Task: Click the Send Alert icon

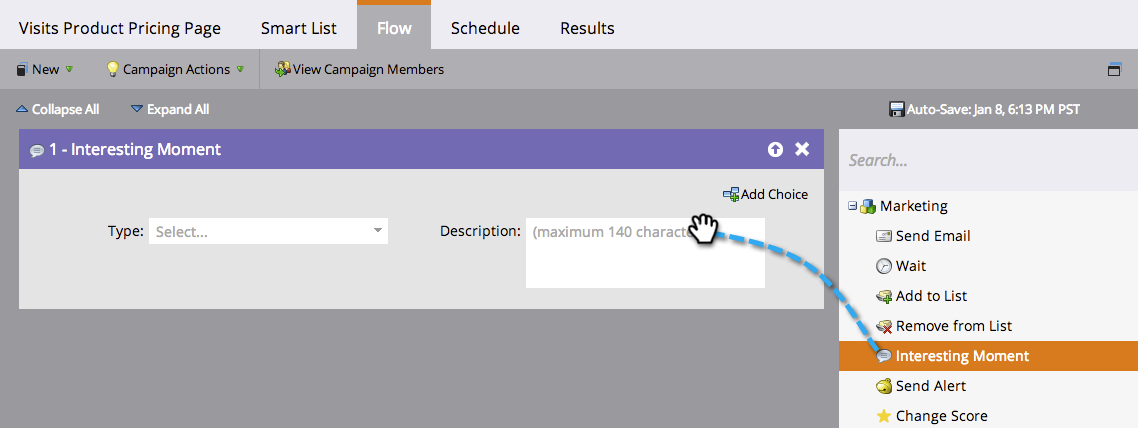Action: tap(883, 386)
